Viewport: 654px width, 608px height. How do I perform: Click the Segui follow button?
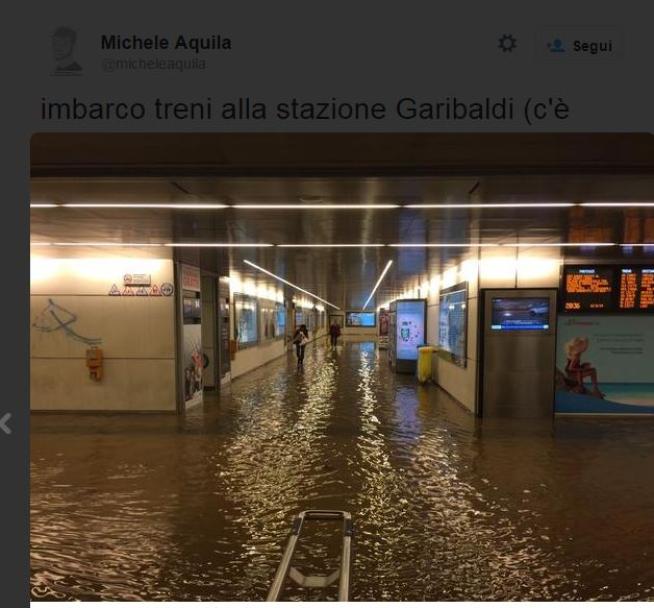580,46
